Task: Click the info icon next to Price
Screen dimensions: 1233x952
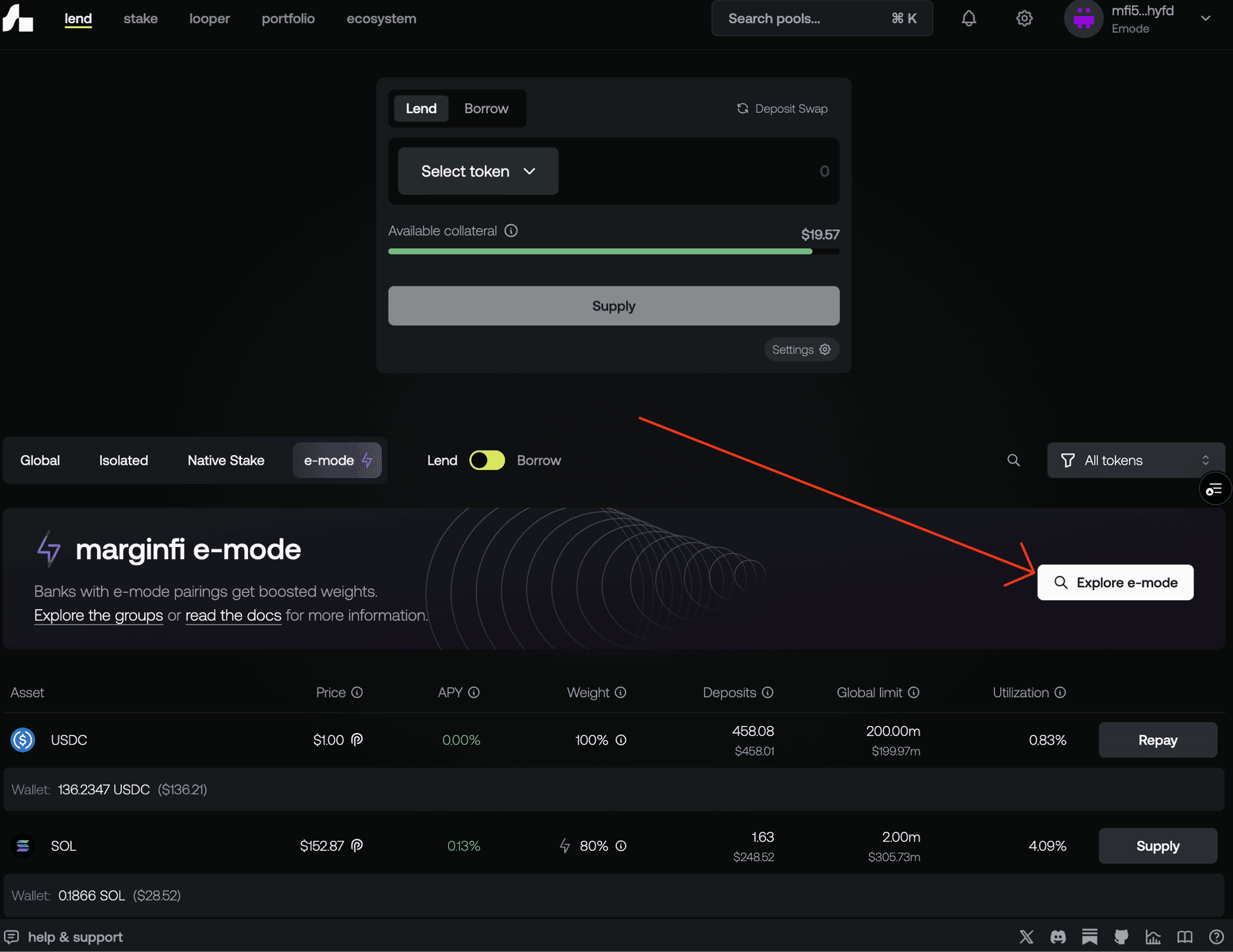Action: click(x=357, y=693)
